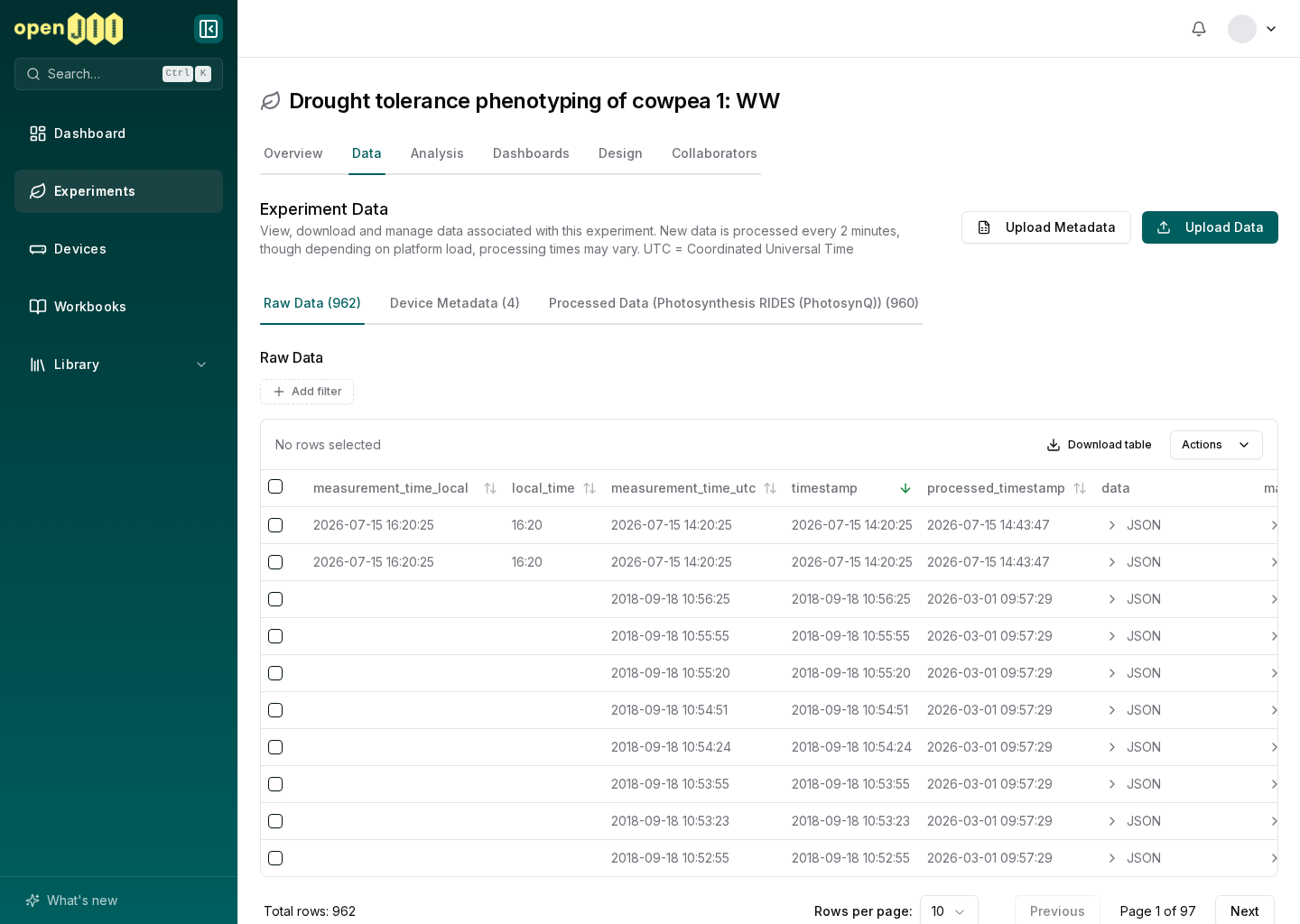Image resolution: width=1300 pixels, height=924 pixels.
Task: Sort by local_time column arrows
Action: tap(590, 488)
